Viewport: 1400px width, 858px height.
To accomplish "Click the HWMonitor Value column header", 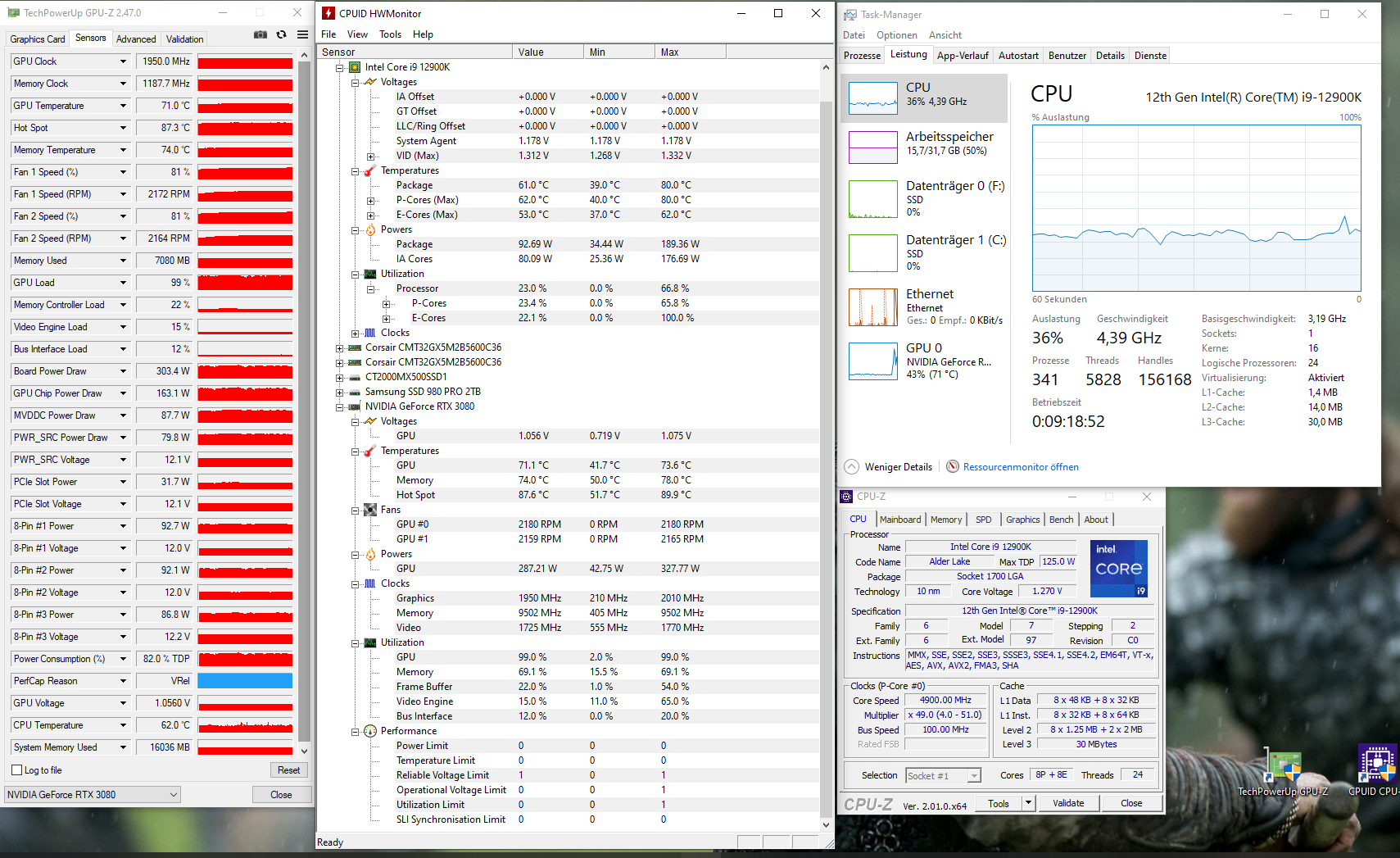I will click(x=548, y=52).
